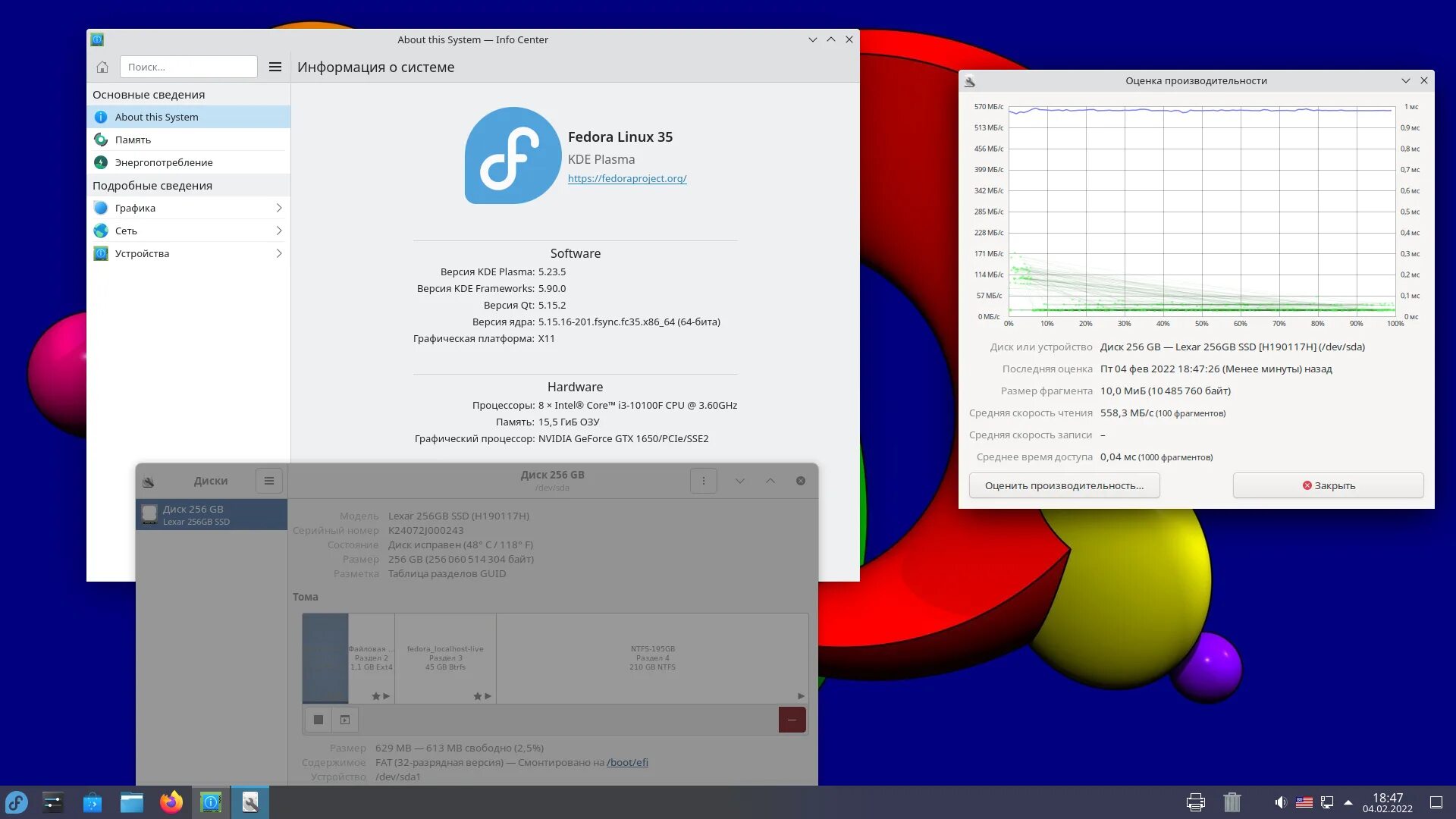Image resolution: width=1456 pixels, height=819 pixels.
Task: Click the additional partition options button
Action: pos(345,720)
